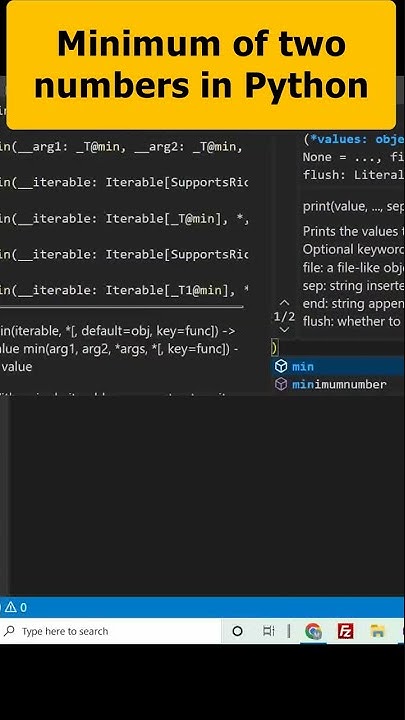Click the "None = ..., fi" parameter text
The width and height of the screenshot is (405, 720).
click(354, 157)
